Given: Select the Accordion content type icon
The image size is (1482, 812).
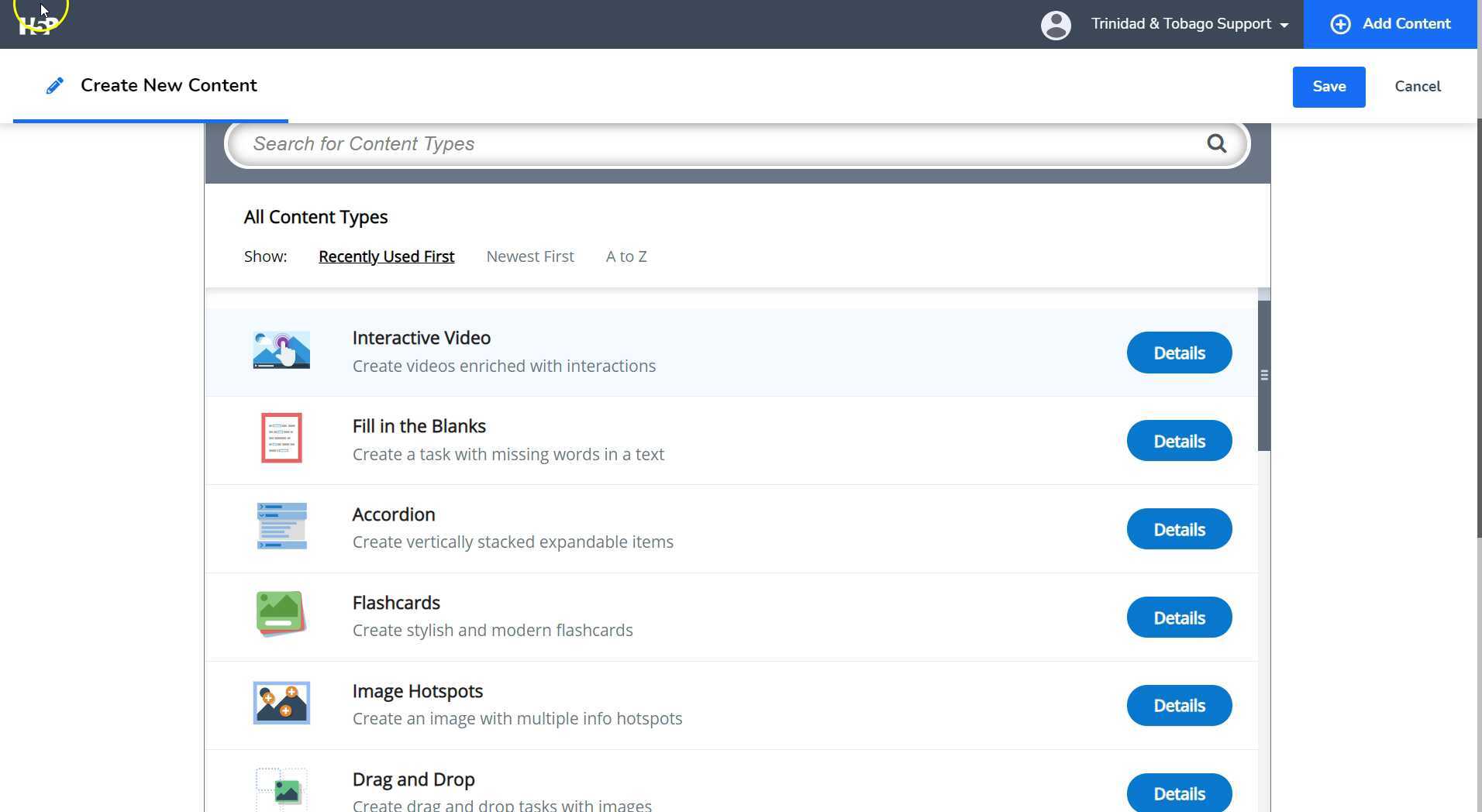Looking at the screenshot, I should pyautogui.click(x=281, y=527).
